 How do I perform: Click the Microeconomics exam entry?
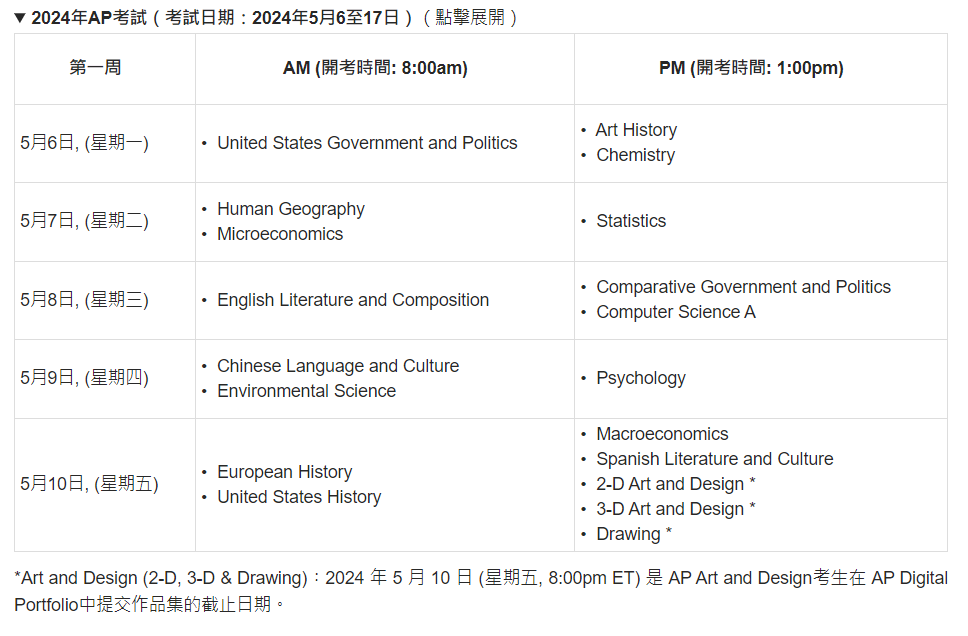(280, 234)
